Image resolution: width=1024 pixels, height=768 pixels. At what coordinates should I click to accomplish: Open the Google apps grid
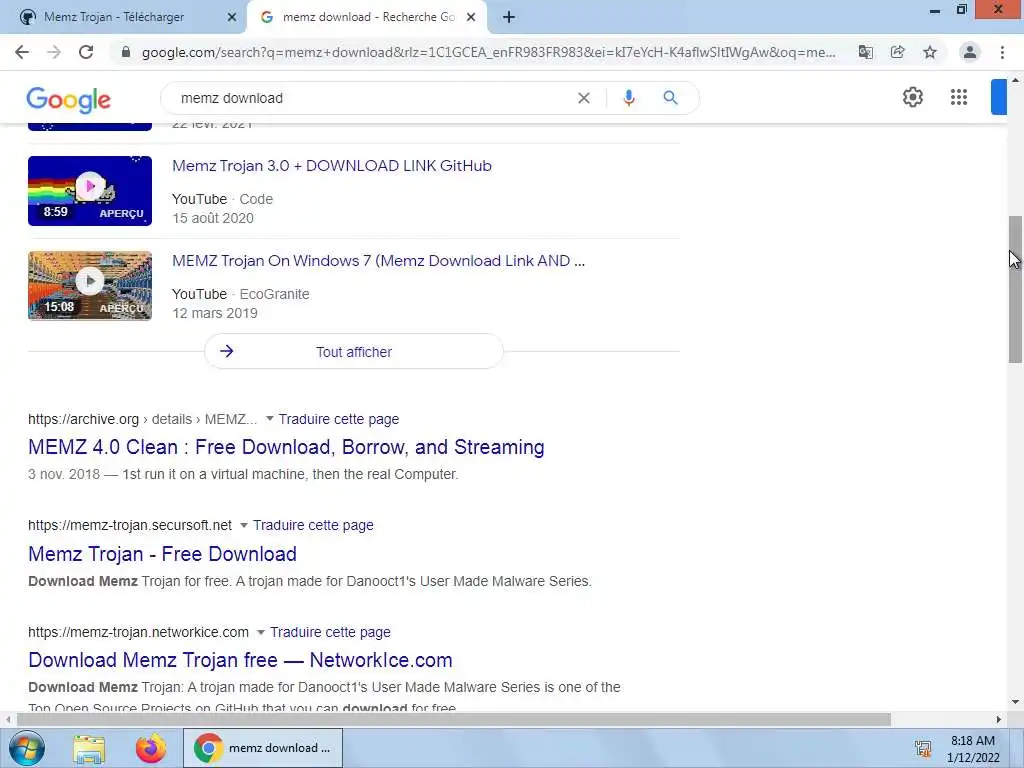(959, 97)
